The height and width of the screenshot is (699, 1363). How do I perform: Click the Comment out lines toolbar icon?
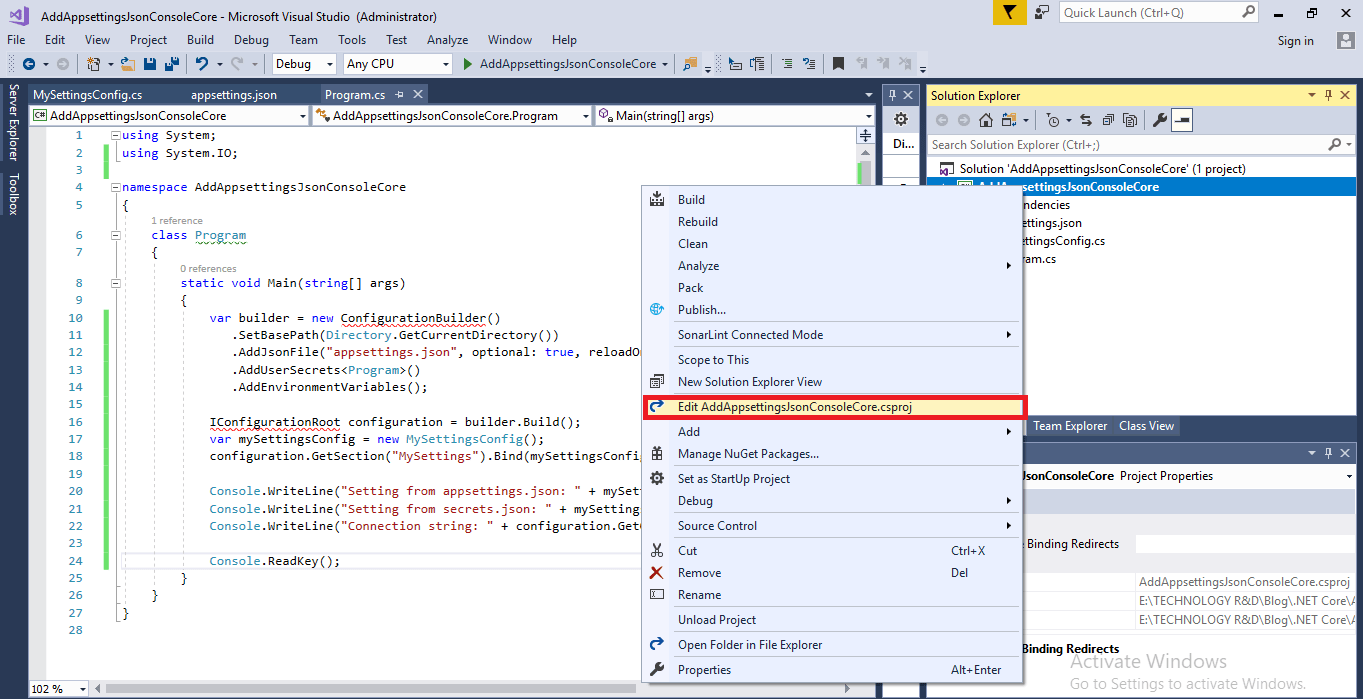[x=786, y=64]
